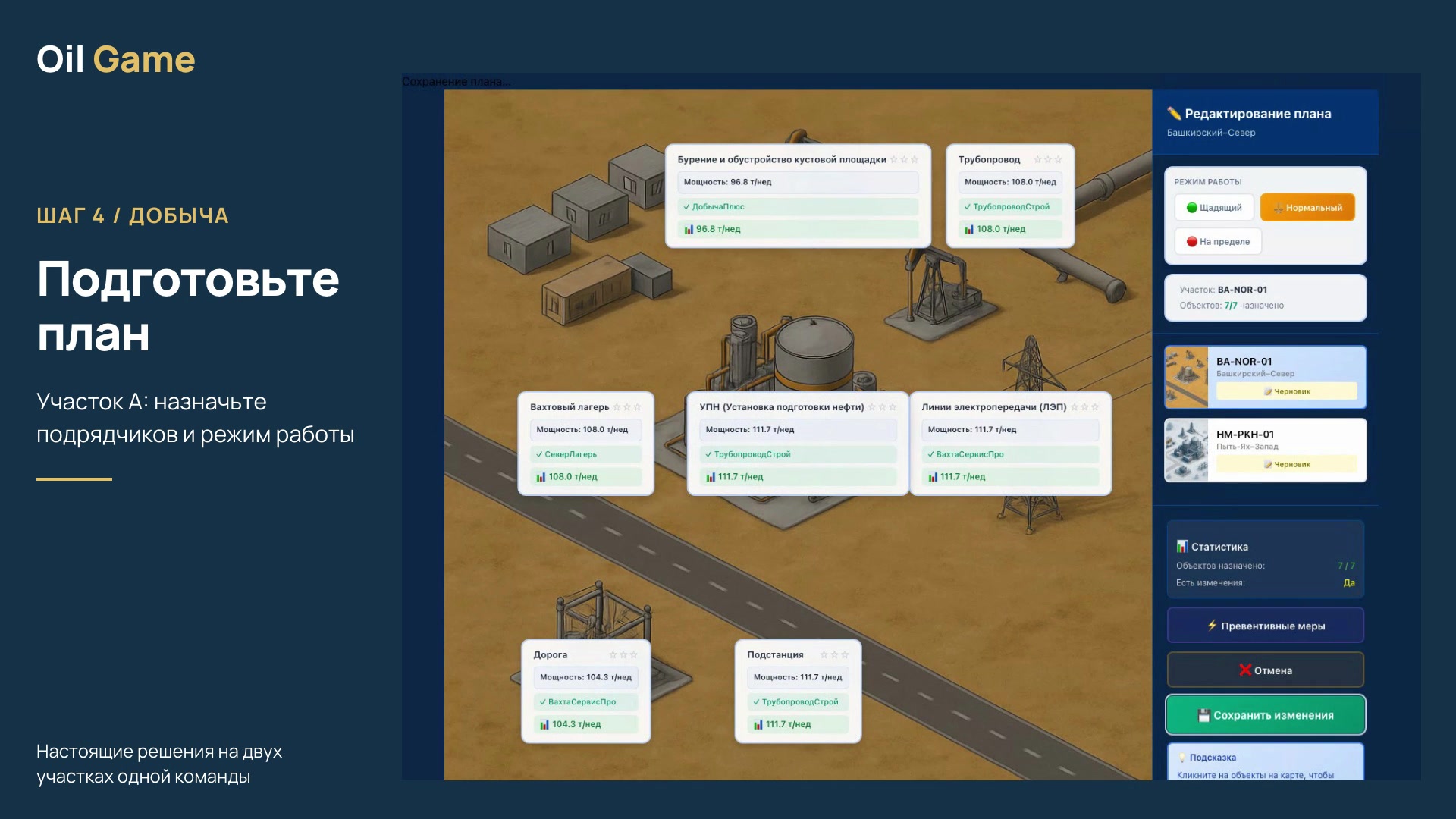Screen dimensions: 1456x819
Task: Select ТрубопроводСтрой in the Подстанция card
Action: tap(798, 702)
